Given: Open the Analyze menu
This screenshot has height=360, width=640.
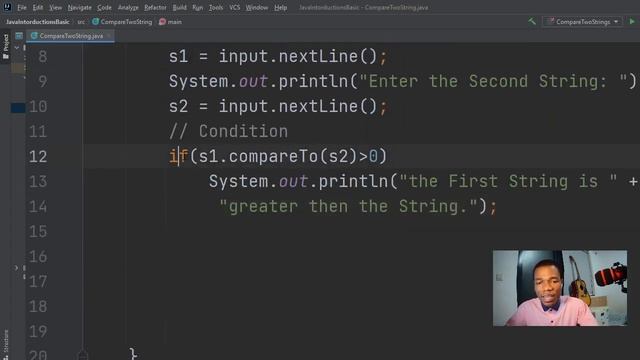Looking at the screenshot, I should 128,7.
